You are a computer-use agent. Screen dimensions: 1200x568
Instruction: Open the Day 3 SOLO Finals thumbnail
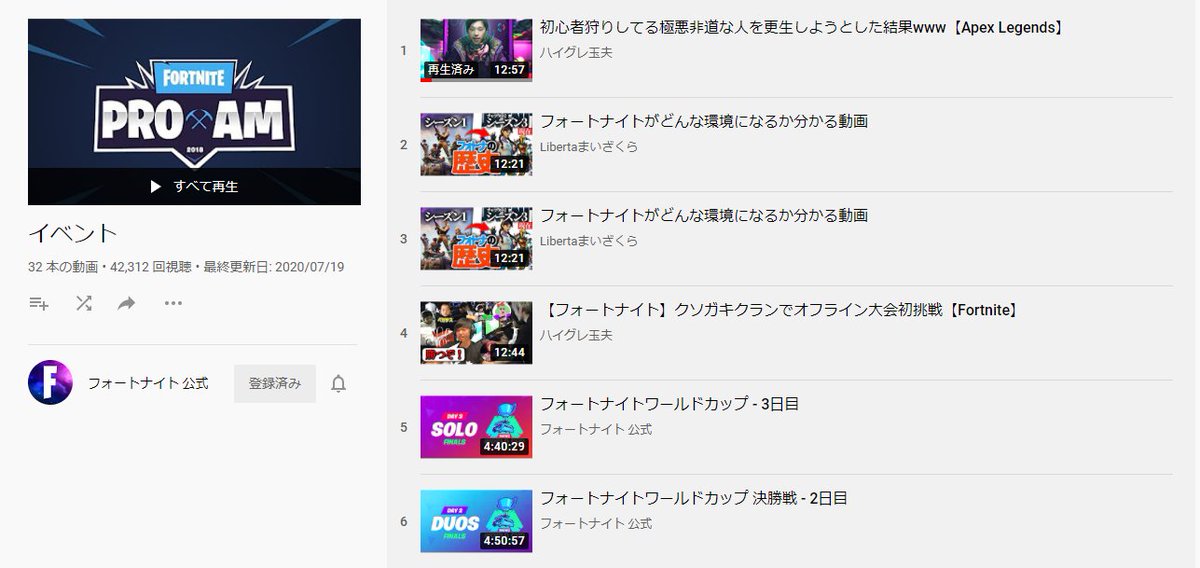point(476,426)
